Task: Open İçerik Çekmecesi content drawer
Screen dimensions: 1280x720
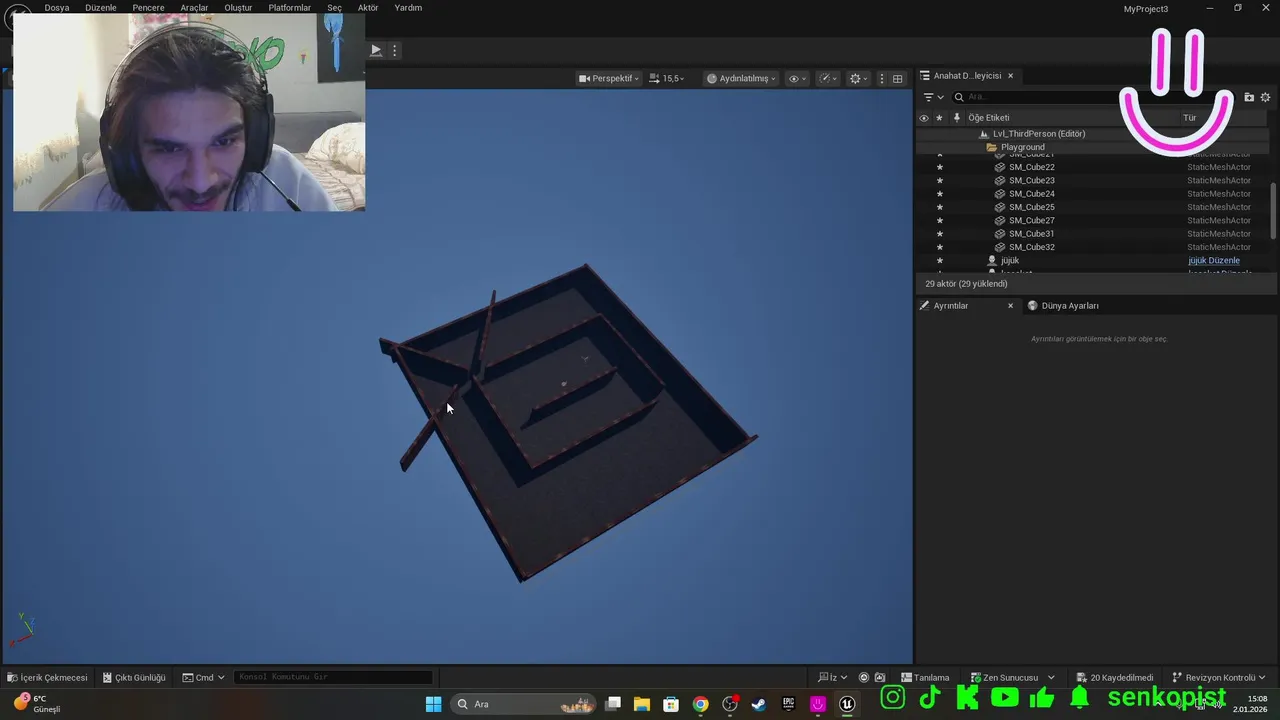Action: click(48, 677)
